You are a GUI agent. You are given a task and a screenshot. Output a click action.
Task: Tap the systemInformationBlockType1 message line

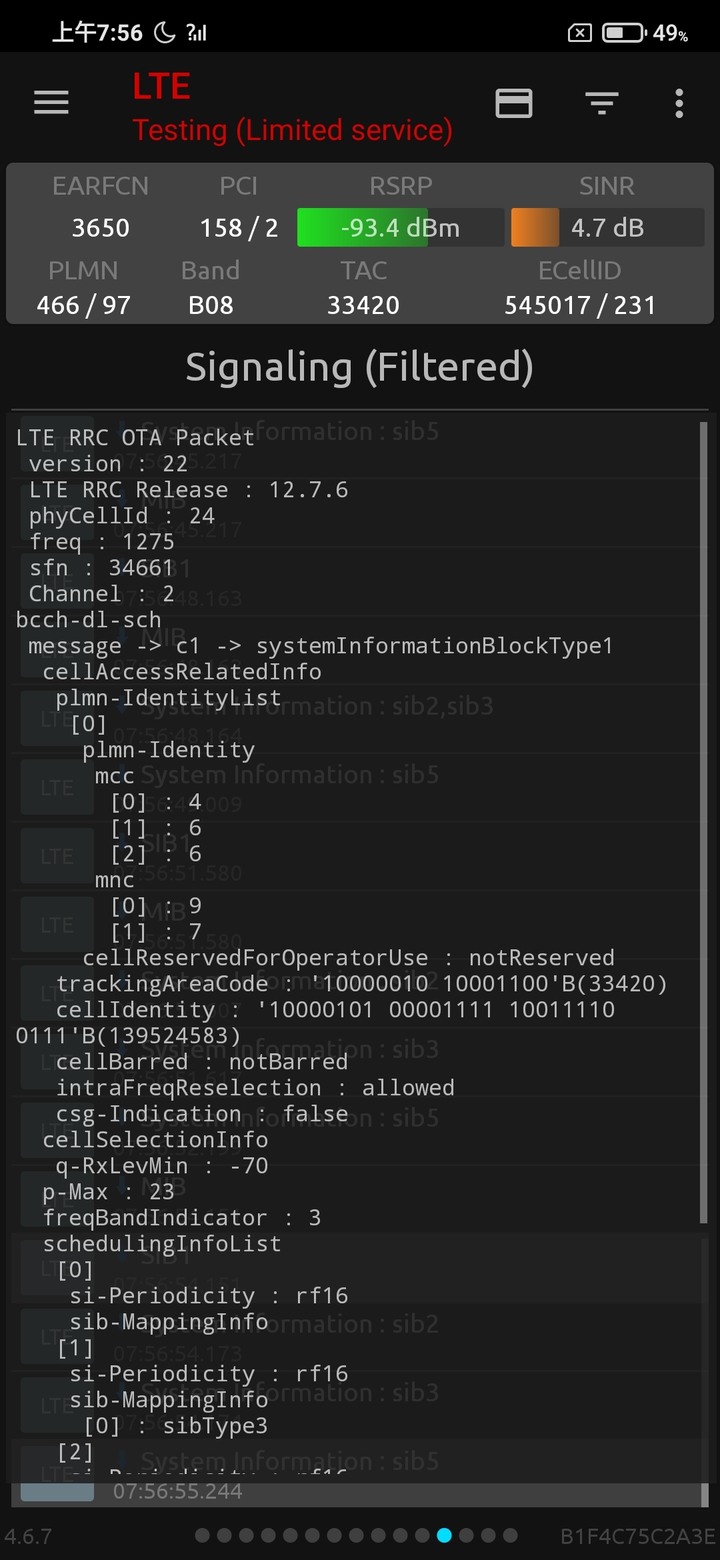[x=320, y=646]
